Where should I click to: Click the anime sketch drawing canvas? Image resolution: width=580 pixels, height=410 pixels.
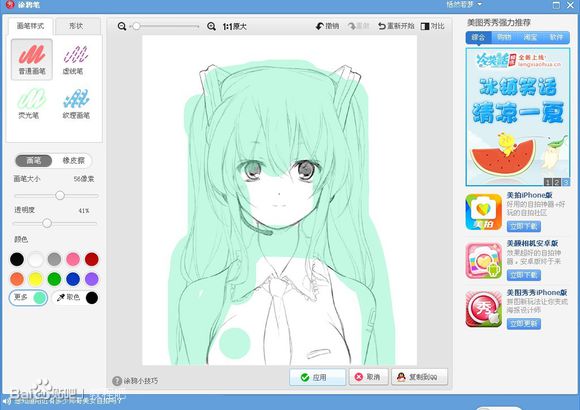tap(280, 200)
